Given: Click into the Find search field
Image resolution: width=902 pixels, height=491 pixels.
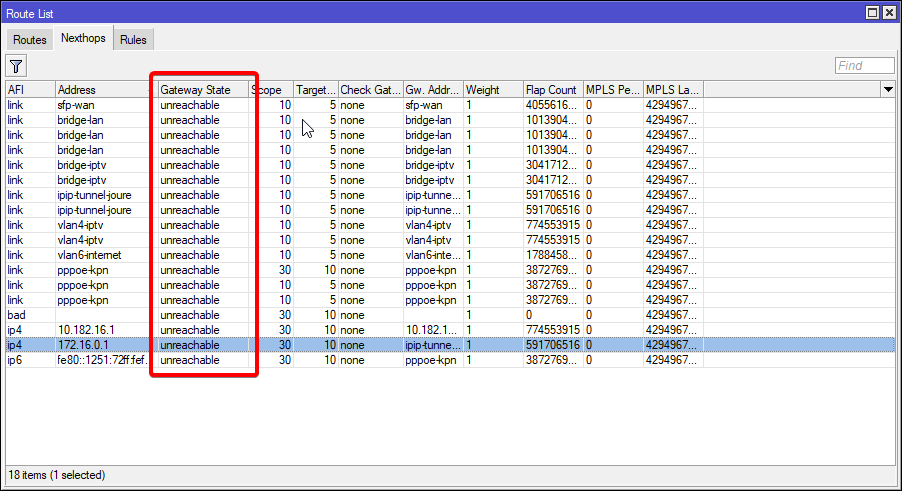Looking at the screenshot, I should (x=865, y=66).
